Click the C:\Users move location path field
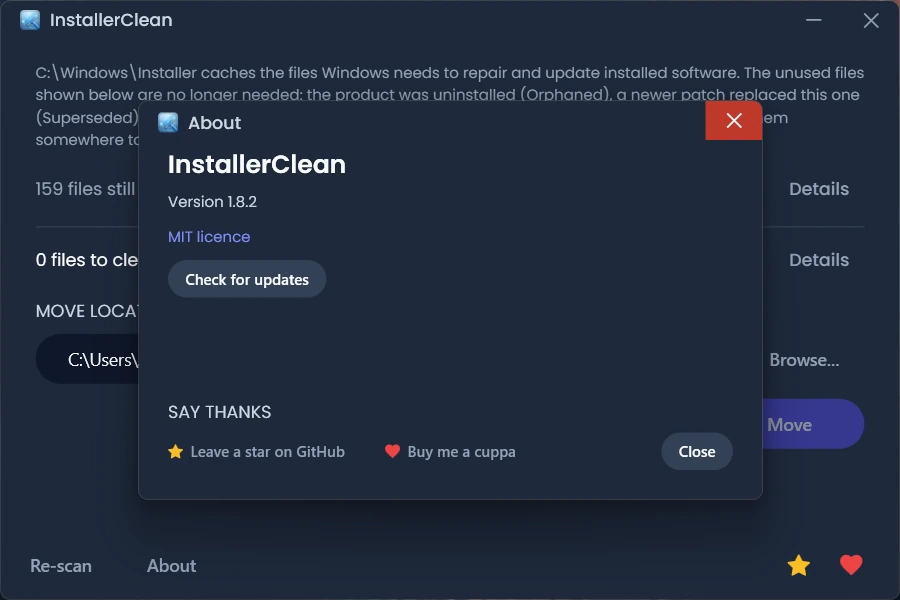Image resolution: width=900 pixels, height=600 pixels. coord(87,359)
